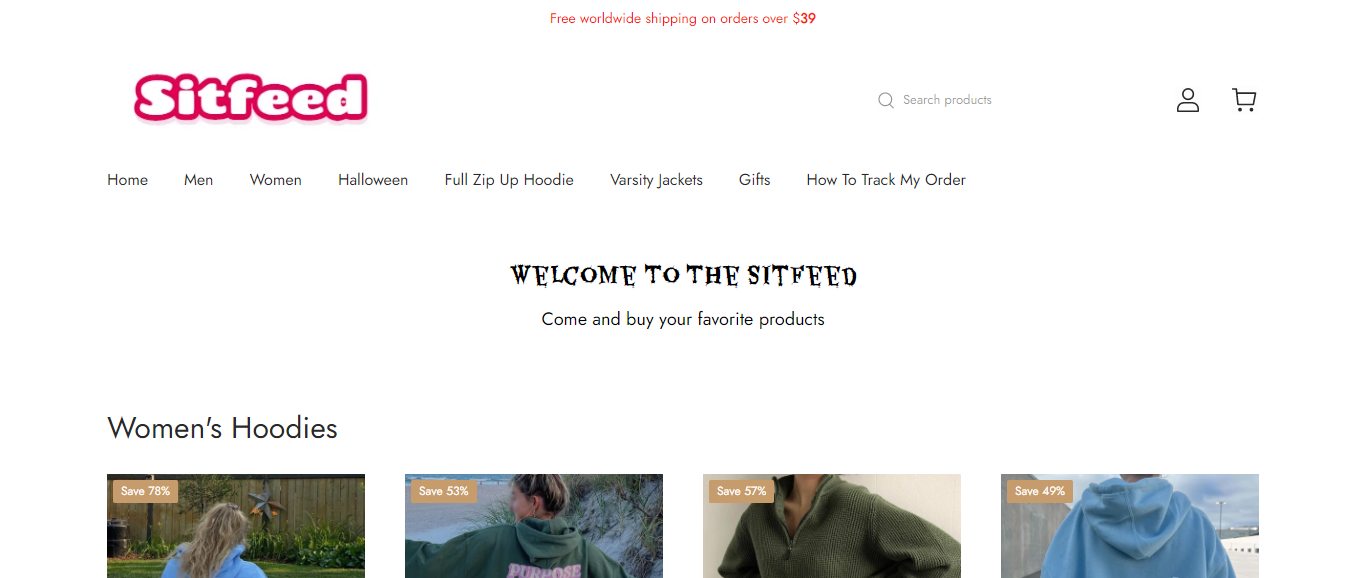Click the Sitfeed logo
The width and height of the screenshot is (1366, 578).
pos(251,98)
